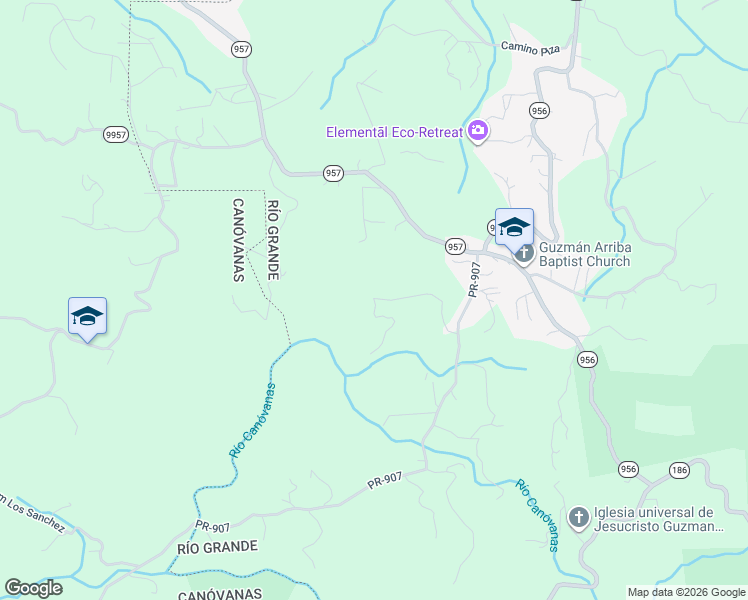Click the RÍO GRANDE label at the bottom
748x600 pixels.
point(218,547)
